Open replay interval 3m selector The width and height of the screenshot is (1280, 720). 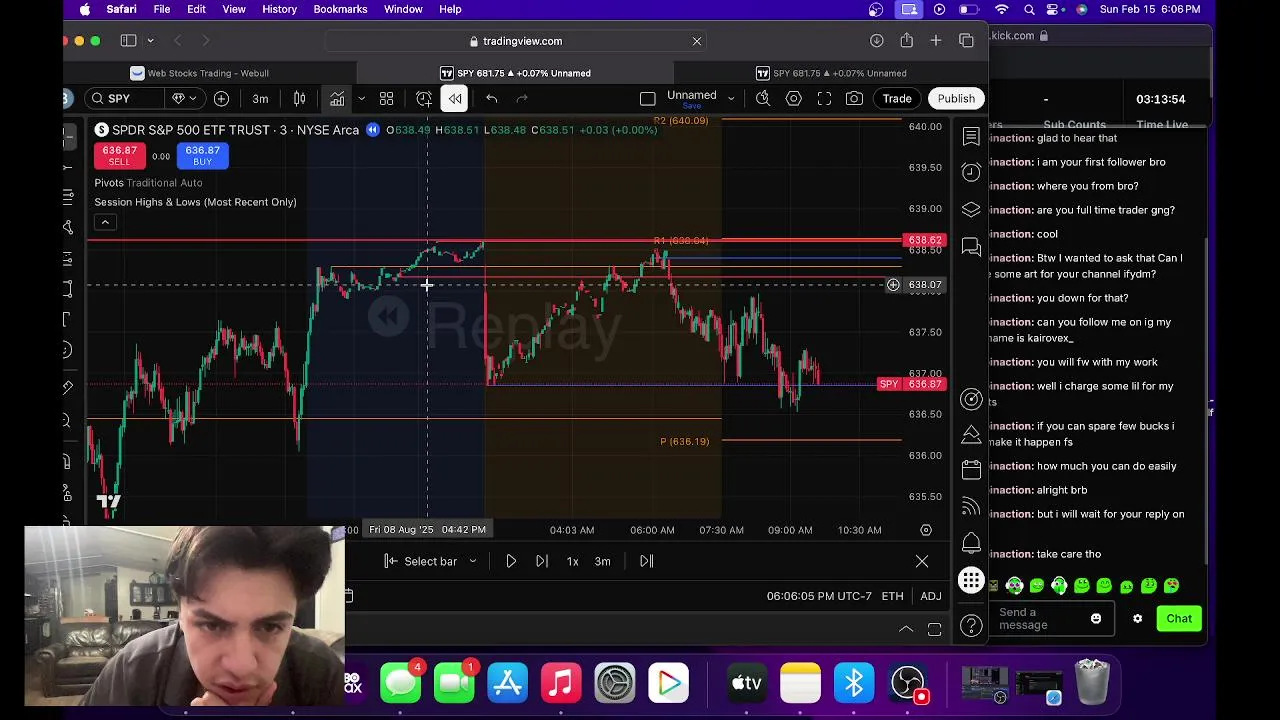point(603,561)
